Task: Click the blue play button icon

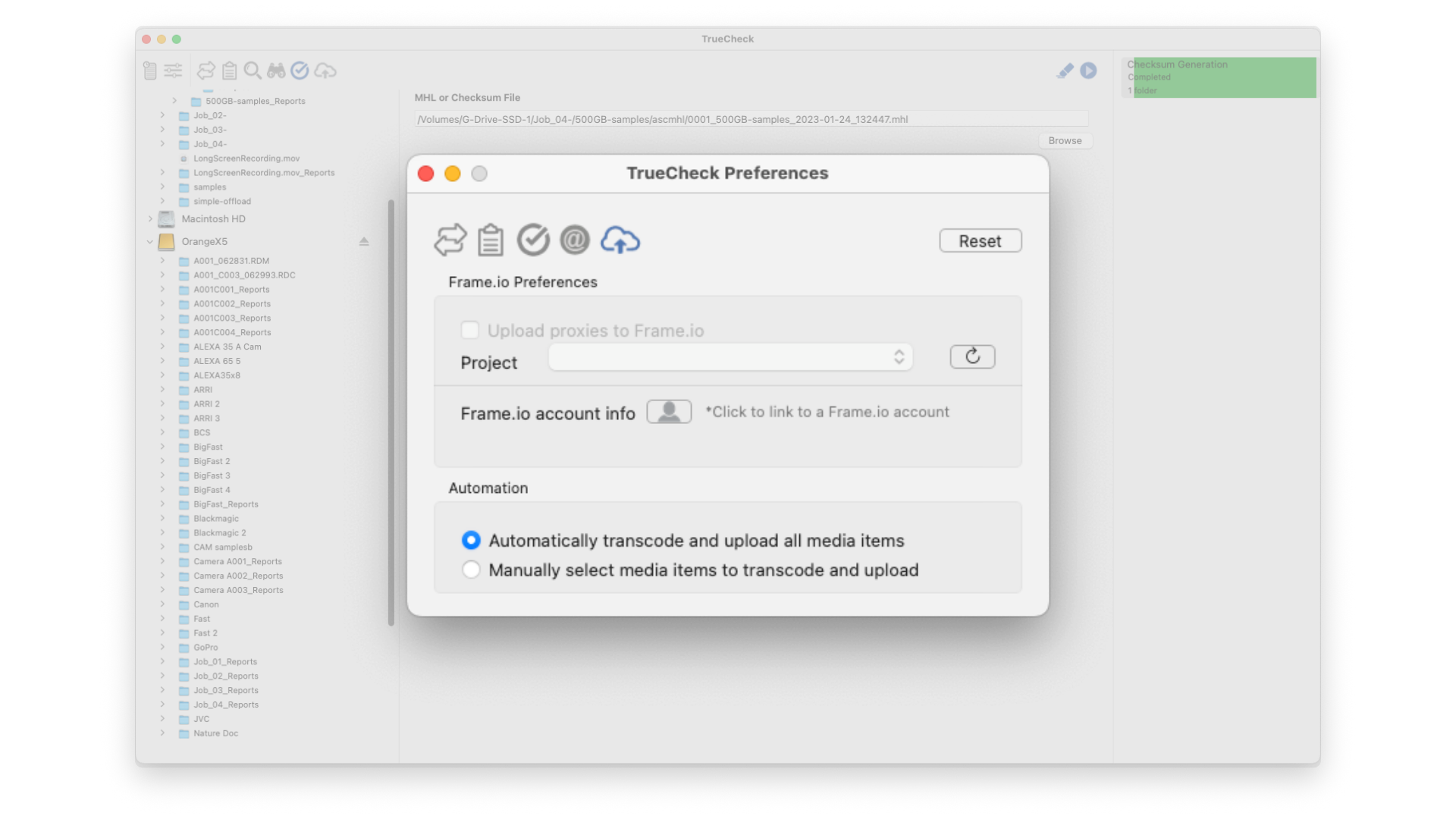Action: coord(1088,71)
